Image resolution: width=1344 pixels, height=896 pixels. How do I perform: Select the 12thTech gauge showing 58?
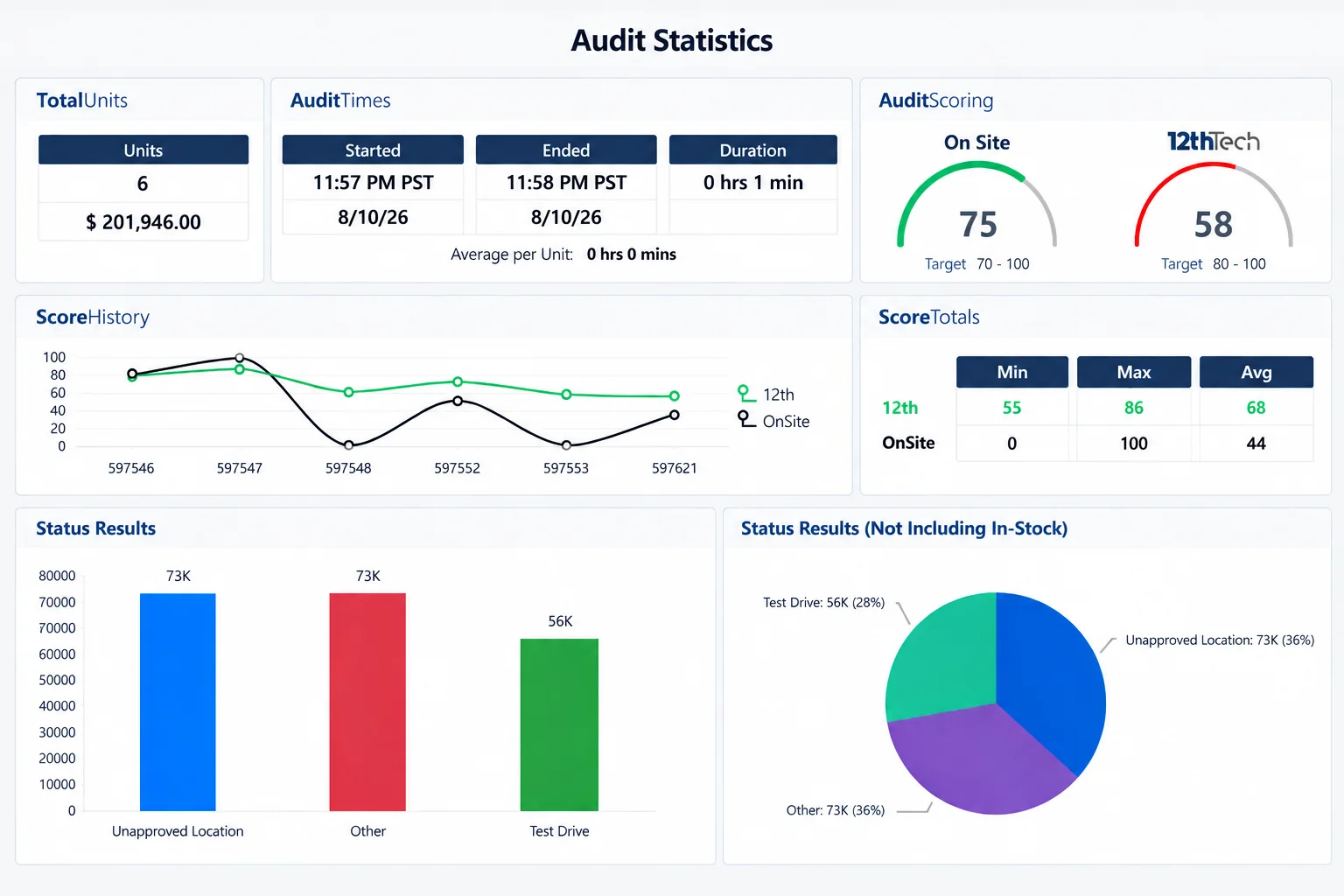pos(1214,206)
